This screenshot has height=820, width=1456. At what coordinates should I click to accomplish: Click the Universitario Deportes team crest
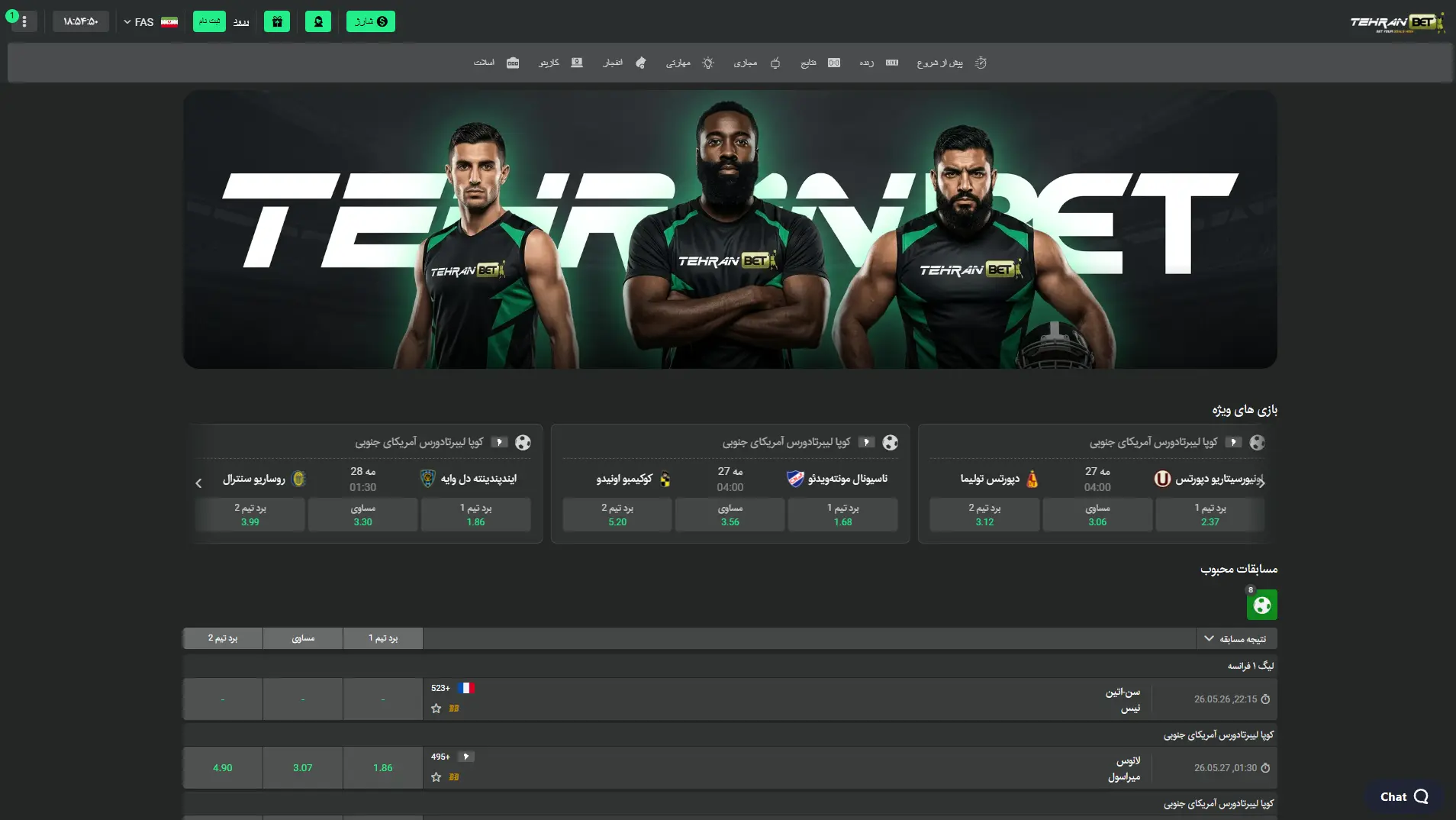click(1162, 479)
